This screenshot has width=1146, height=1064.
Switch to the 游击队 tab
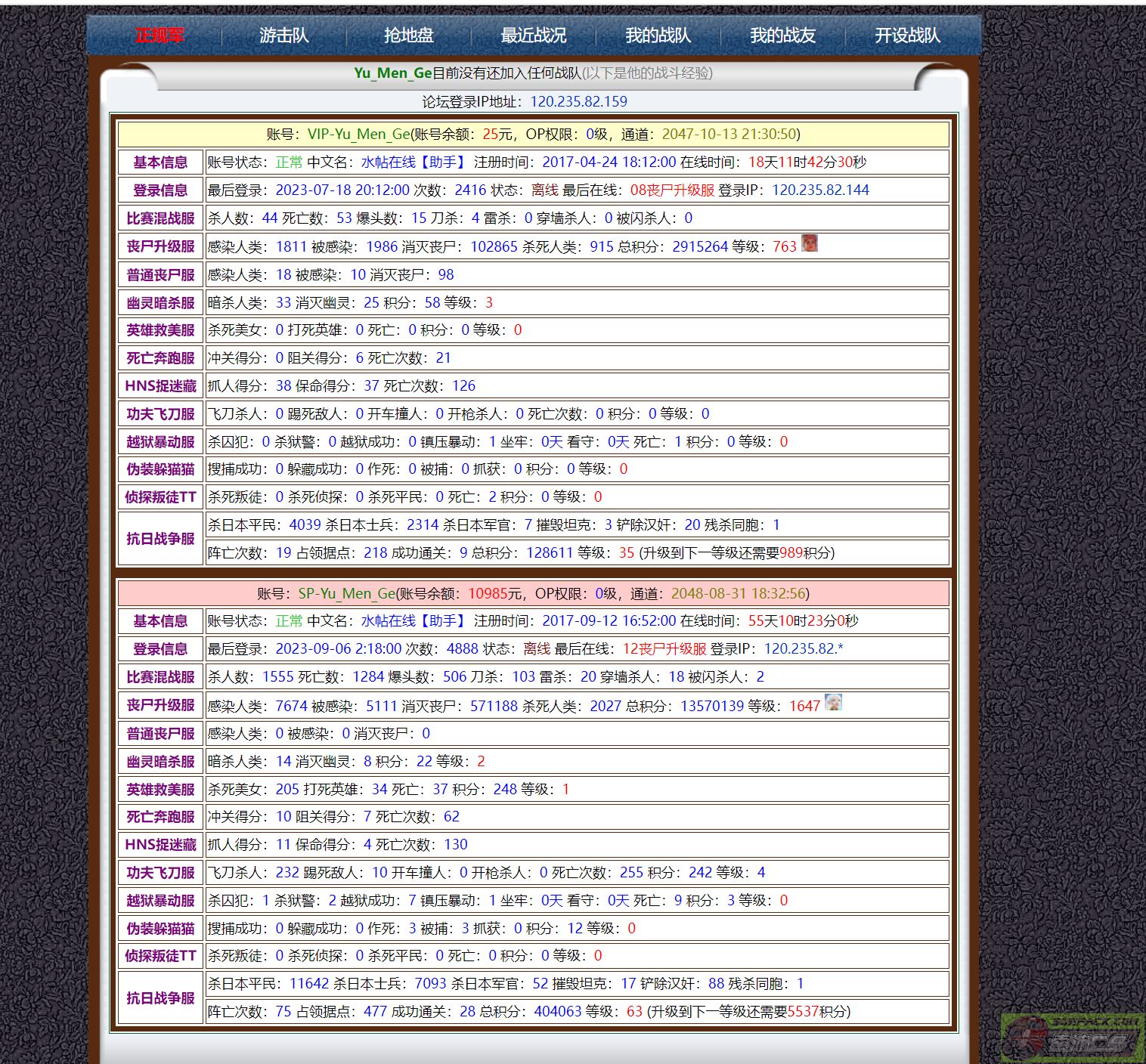point(284,36)
